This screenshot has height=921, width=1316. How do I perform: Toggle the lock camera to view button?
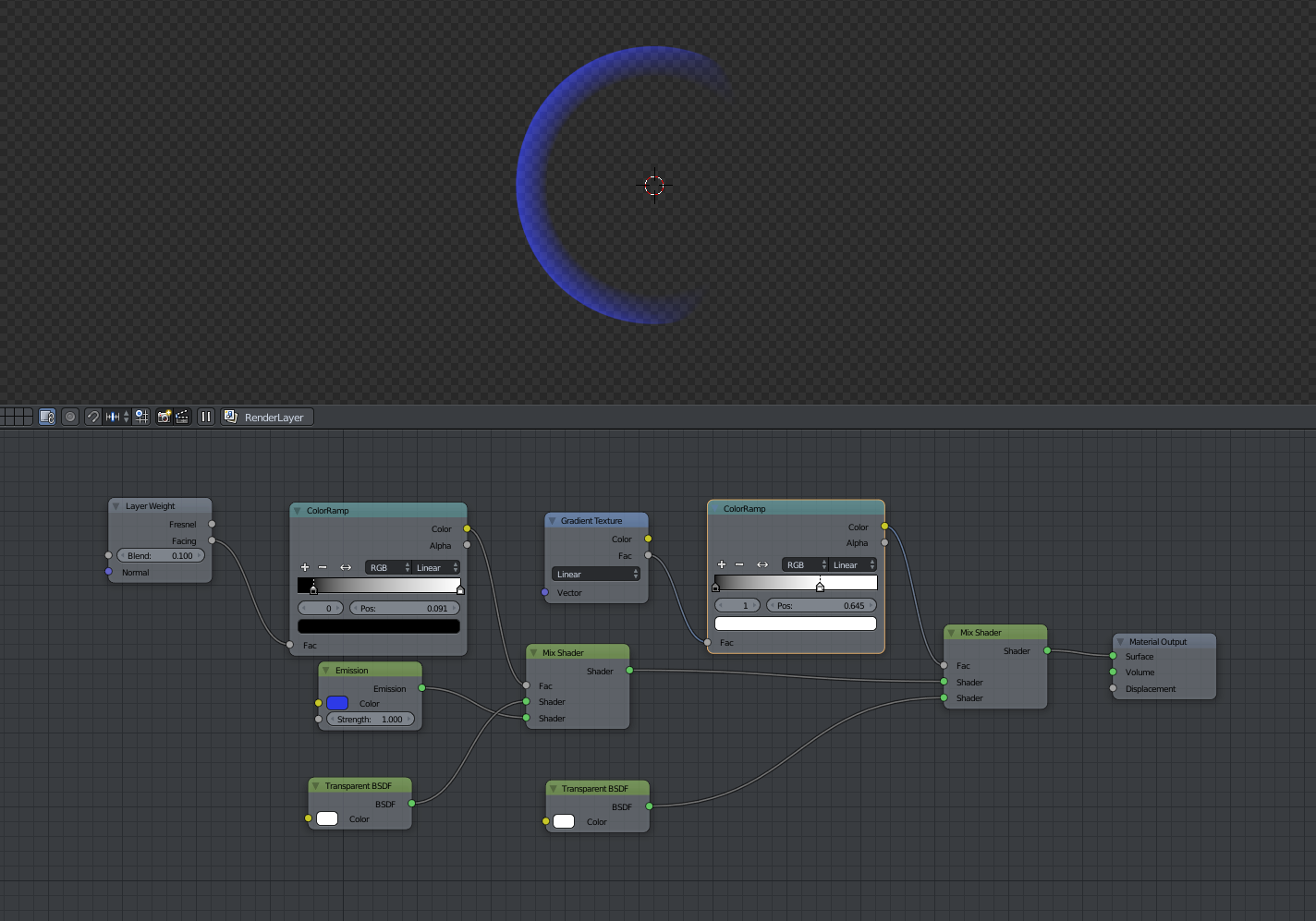point(47,417)
